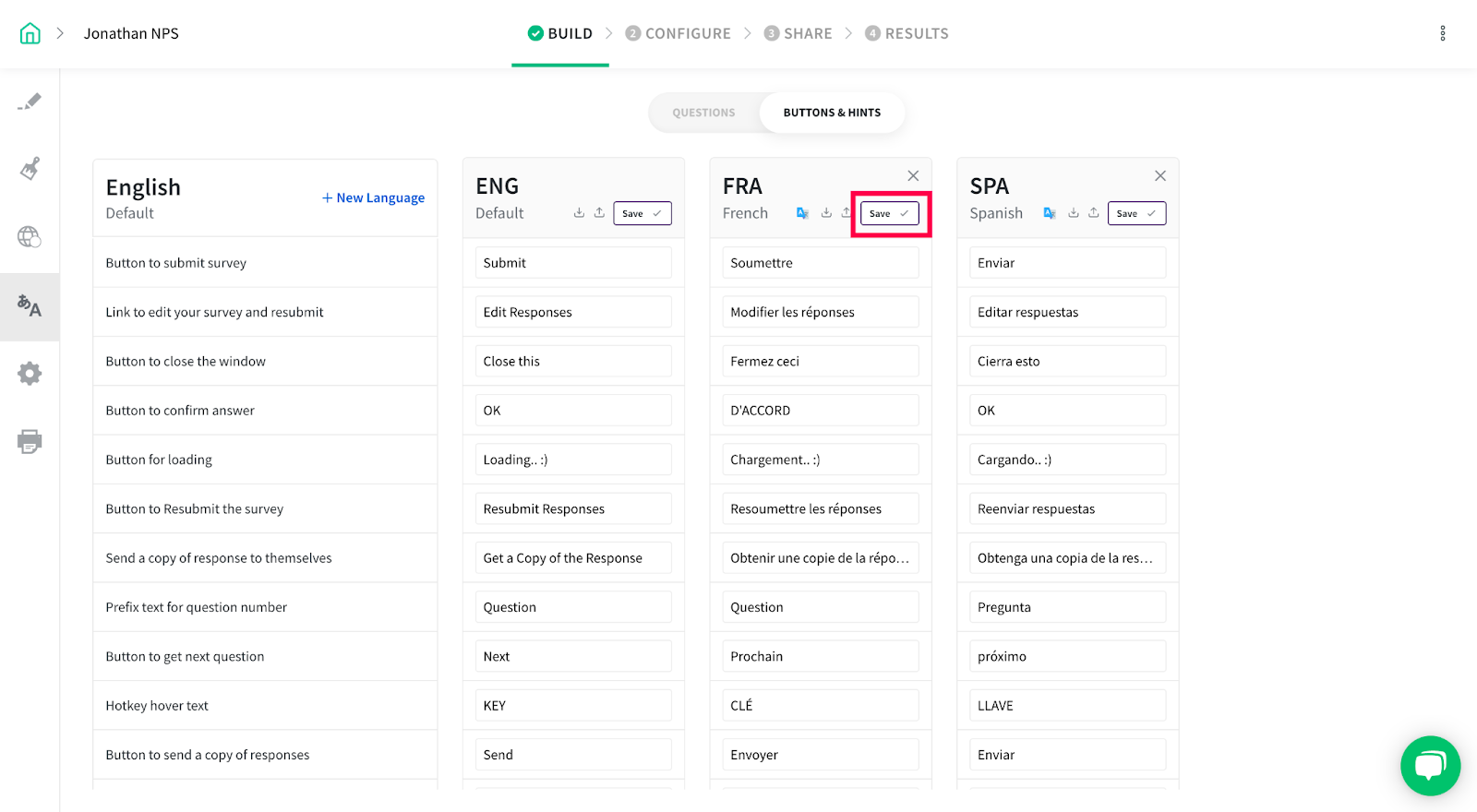Open the paintbrush design section in sidebar
1477x812 pixels.
click(x=30, y=169)
